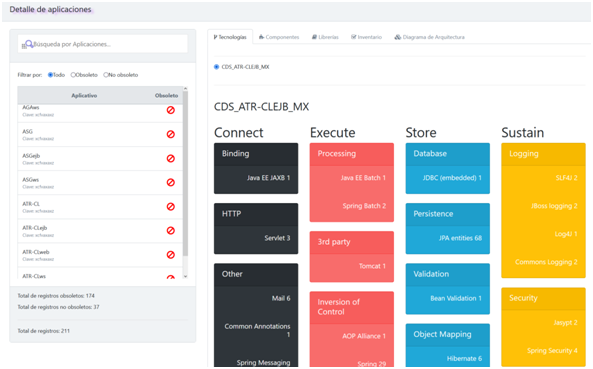The height and width of the screenshot is (369, 593).
Task: Click the list scroll up arrow
Action: coord(185,89)
